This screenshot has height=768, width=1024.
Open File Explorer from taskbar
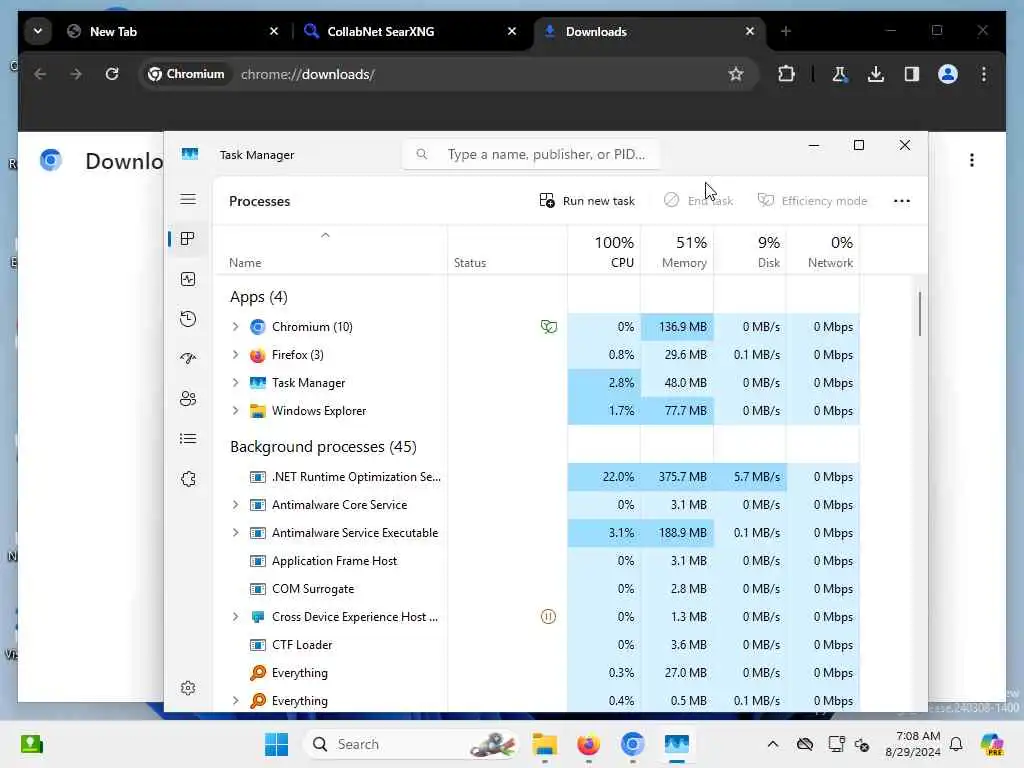pos(545,744)
